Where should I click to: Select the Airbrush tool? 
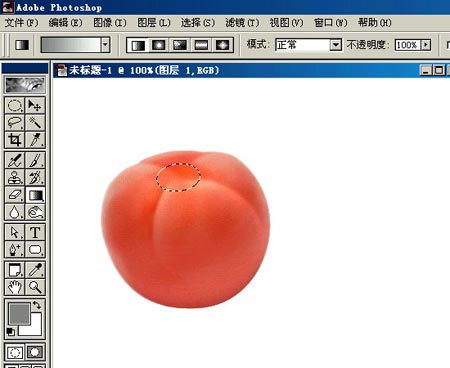pyautogui.click(x=14, y=160)
